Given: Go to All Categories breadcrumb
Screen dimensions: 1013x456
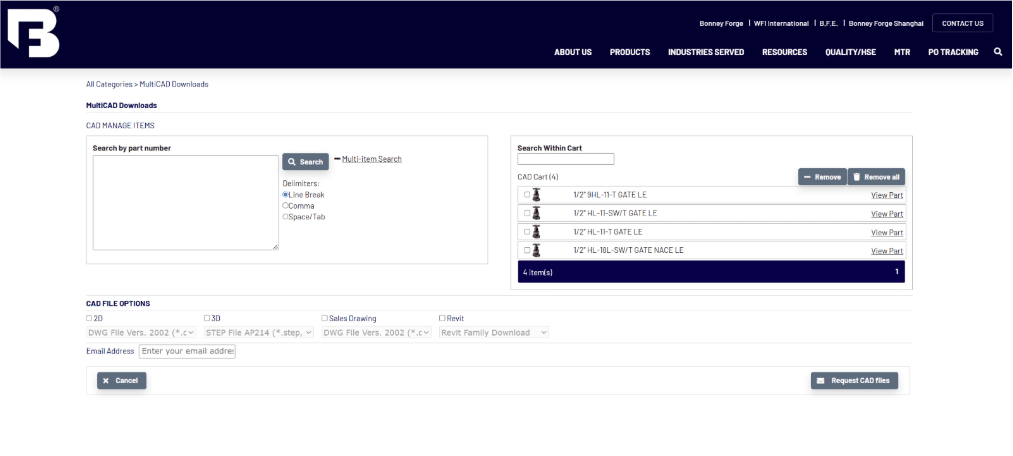Looking at the screenshot, I should [109, 84].
